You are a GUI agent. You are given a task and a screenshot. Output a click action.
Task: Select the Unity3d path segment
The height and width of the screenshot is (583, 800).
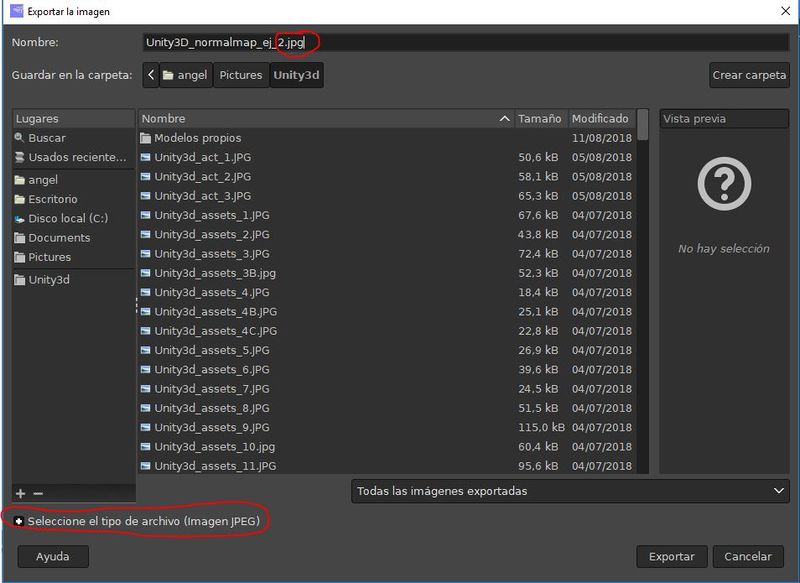[x=296, y=75]
